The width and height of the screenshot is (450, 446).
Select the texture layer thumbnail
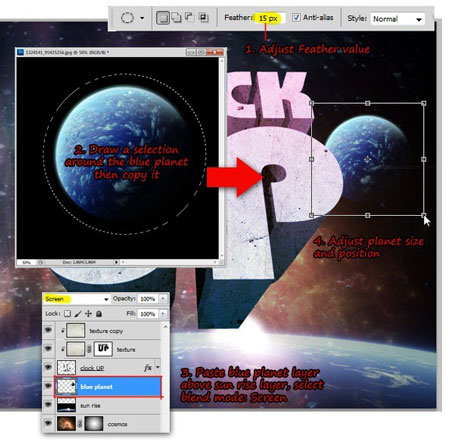click(76, 349)
